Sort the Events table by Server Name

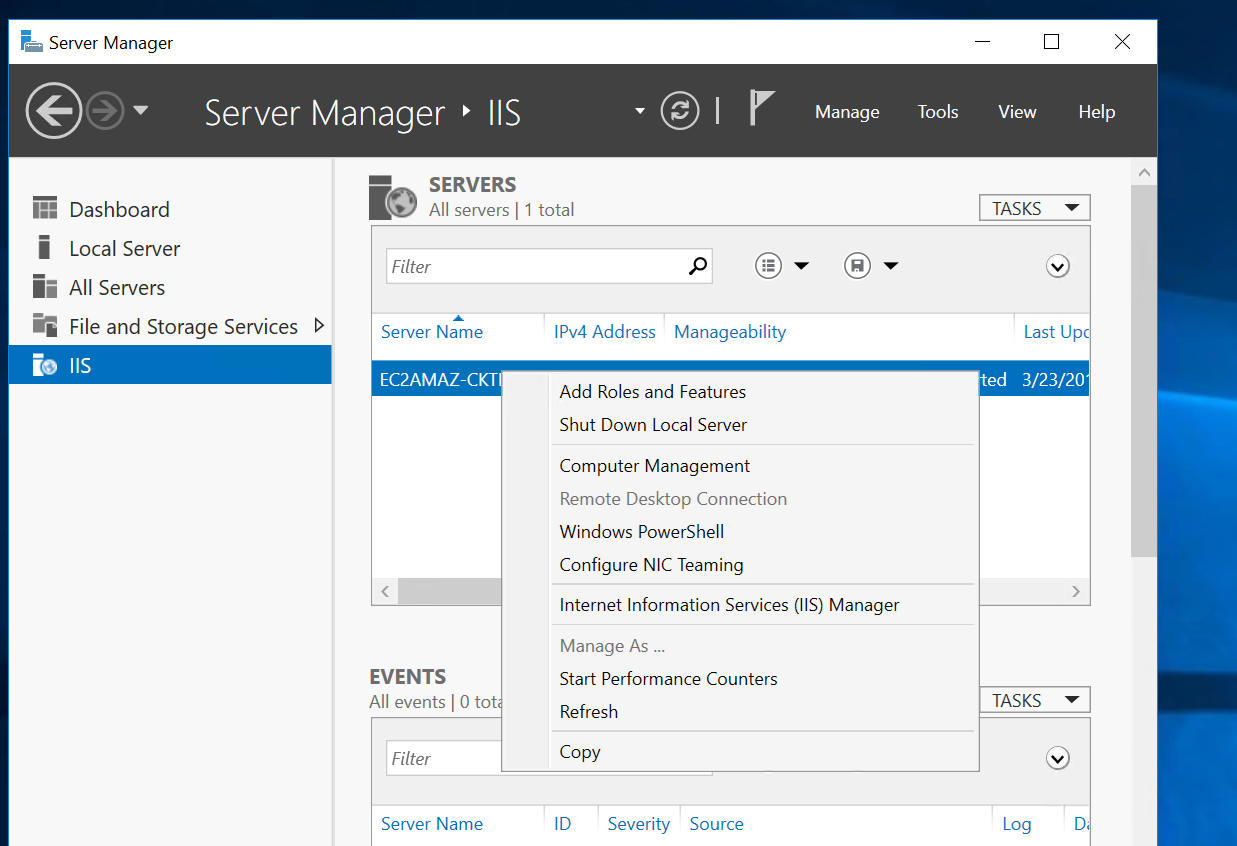[x=432, y=824]
